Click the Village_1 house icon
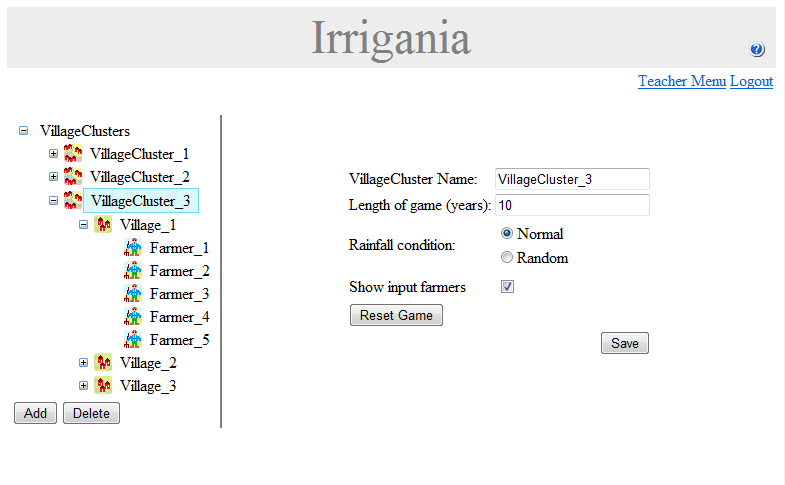The image size is (785, 485). click(103, 225)
